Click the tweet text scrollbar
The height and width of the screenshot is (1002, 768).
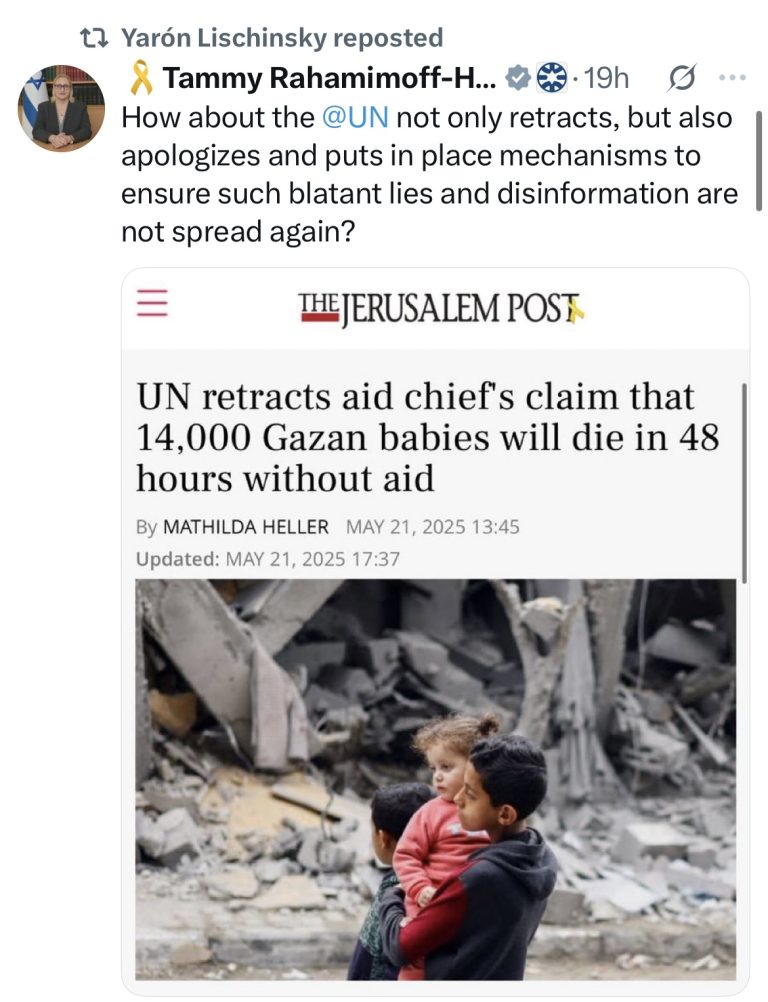click(x=758, y=160)
